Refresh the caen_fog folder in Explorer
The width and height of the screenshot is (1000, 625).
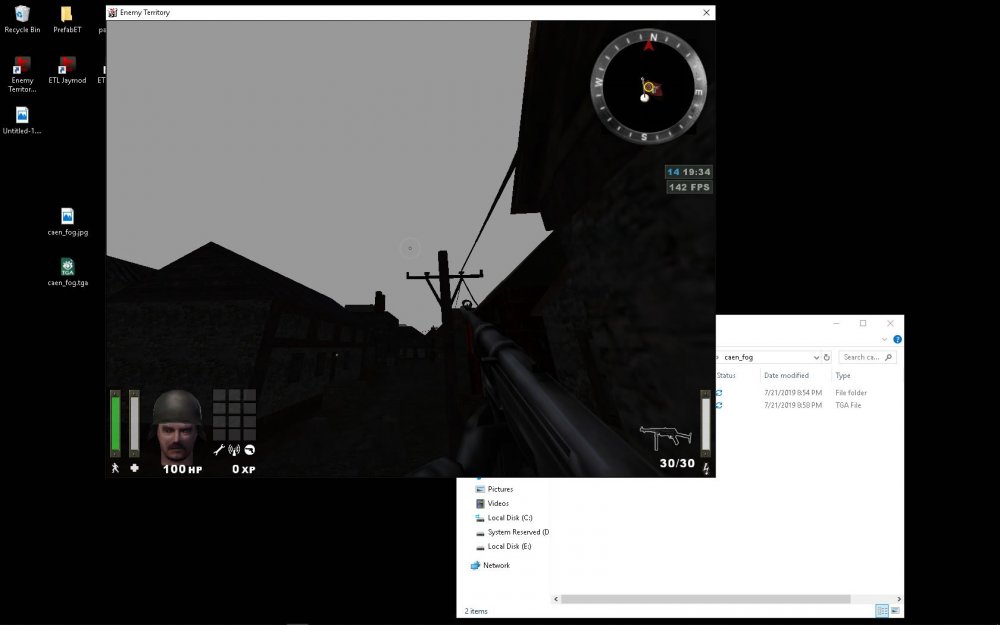click(x=827, y=357)
